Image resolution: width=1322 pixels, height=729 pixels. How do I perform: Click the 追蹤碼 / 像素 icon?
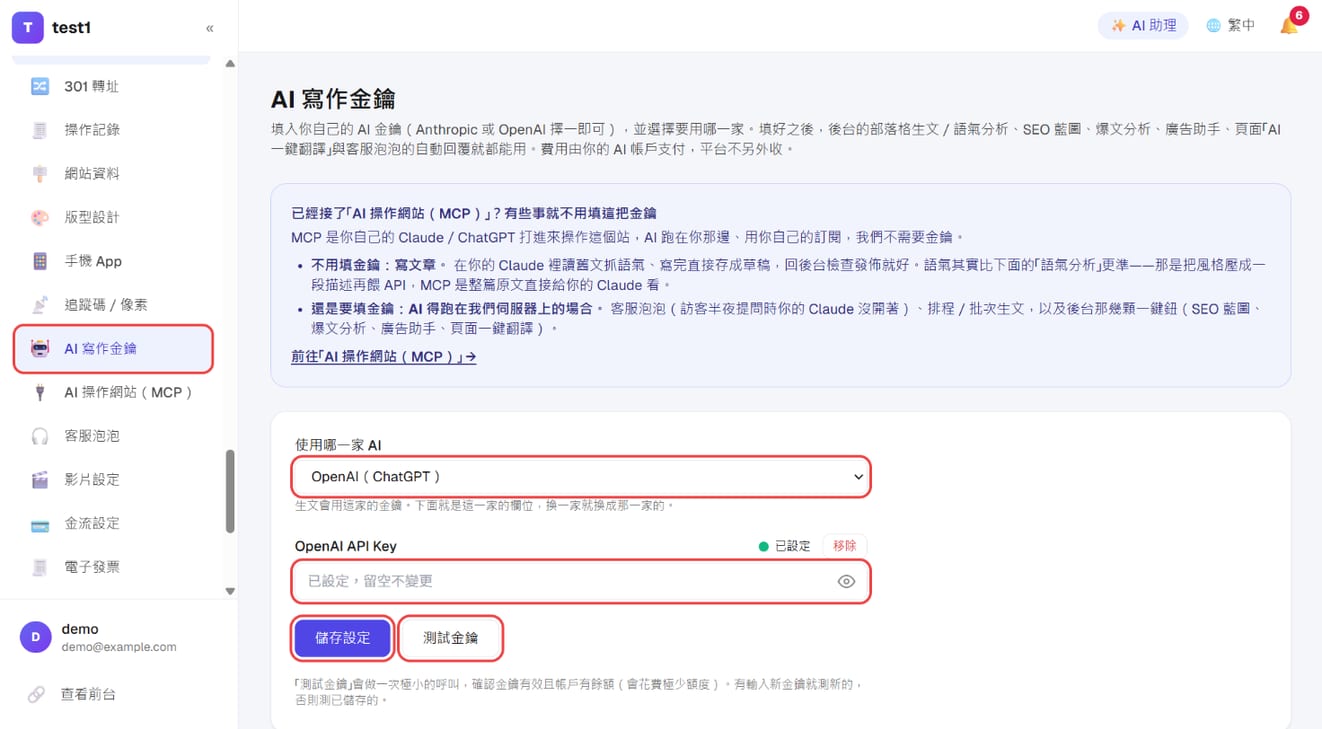click(x=40, y=305)
